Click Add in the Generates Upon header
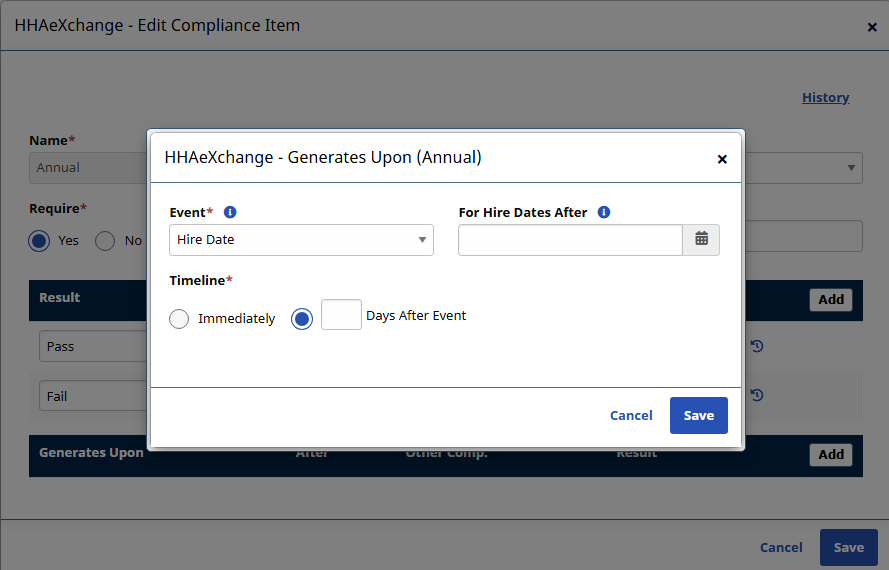This screenshot has width=889, height=570. click(x=830, y=454)
